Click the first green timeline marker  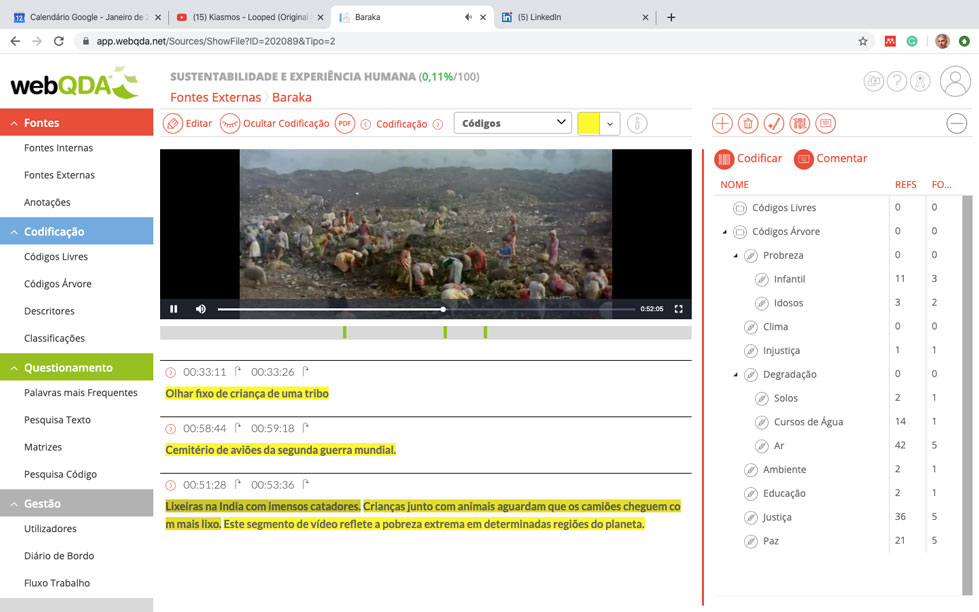tap(345, 332)
